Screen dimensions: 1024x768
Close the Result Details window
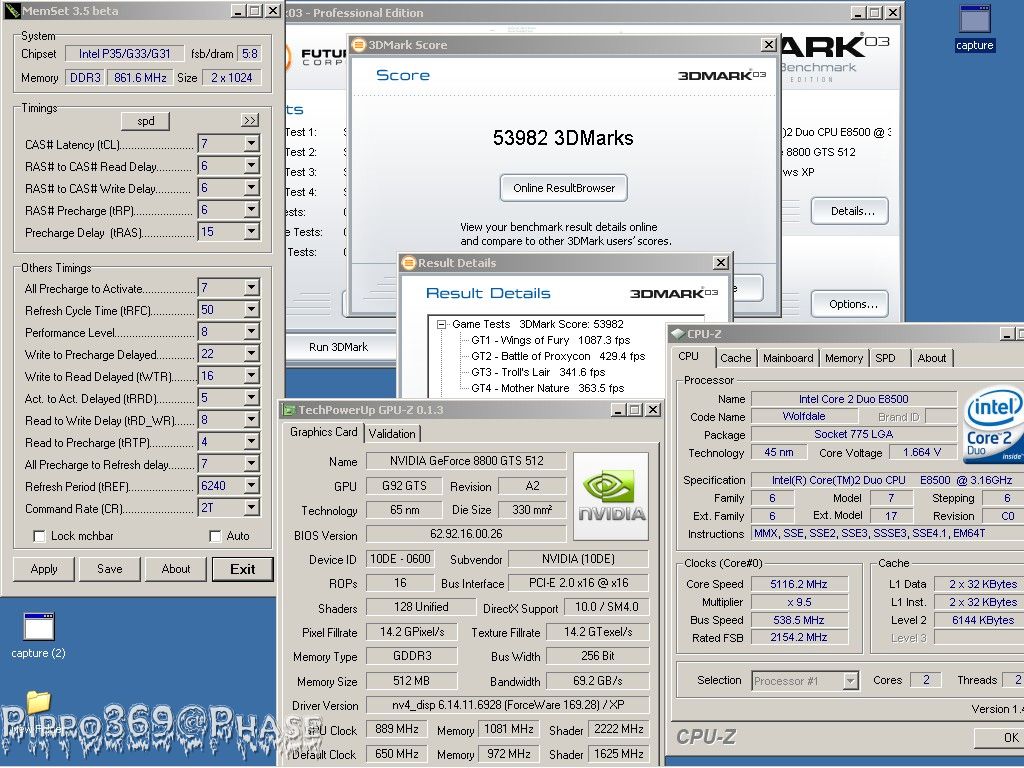(720, 263)
